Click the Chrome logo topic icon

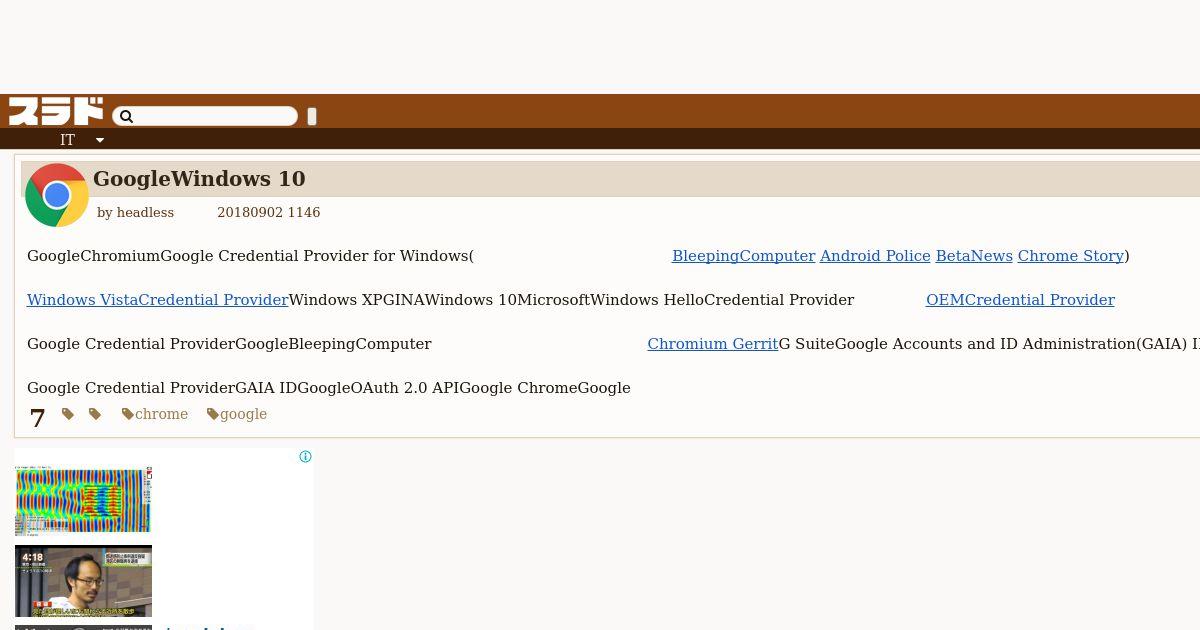tap(57, 195)
